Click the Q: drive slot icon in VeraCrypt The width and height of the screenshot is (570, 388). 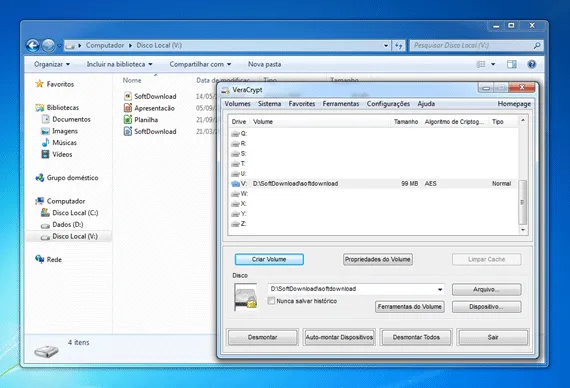coord(235,134)
